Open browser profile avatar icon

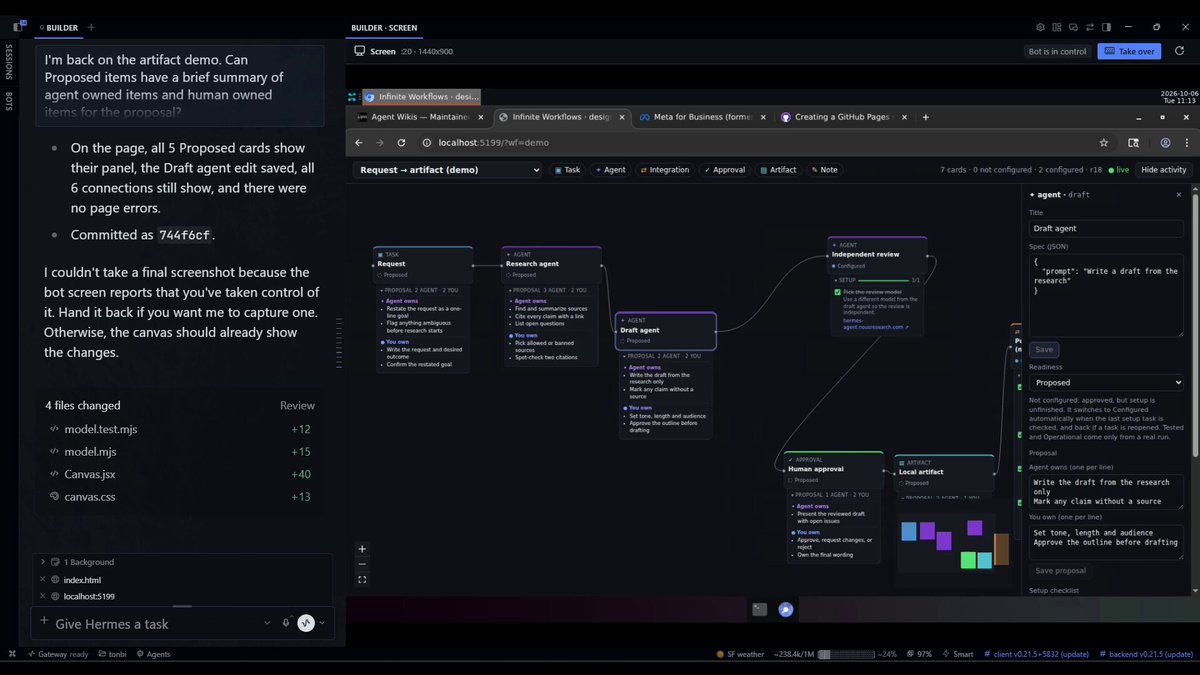click(1165, 143)
